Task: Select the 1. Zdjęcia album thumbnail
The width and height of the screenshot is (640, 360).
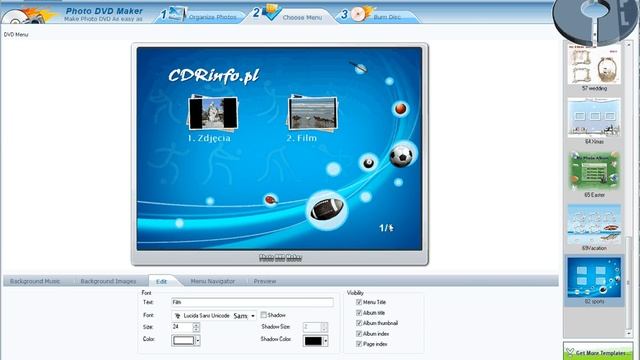Action: [x=213, y=113]
